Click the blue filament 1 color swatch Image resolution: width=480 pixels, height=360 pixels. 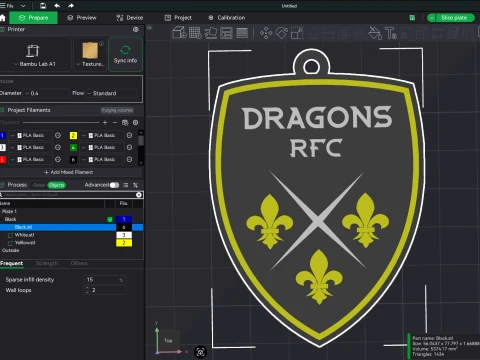click(3, 135)
